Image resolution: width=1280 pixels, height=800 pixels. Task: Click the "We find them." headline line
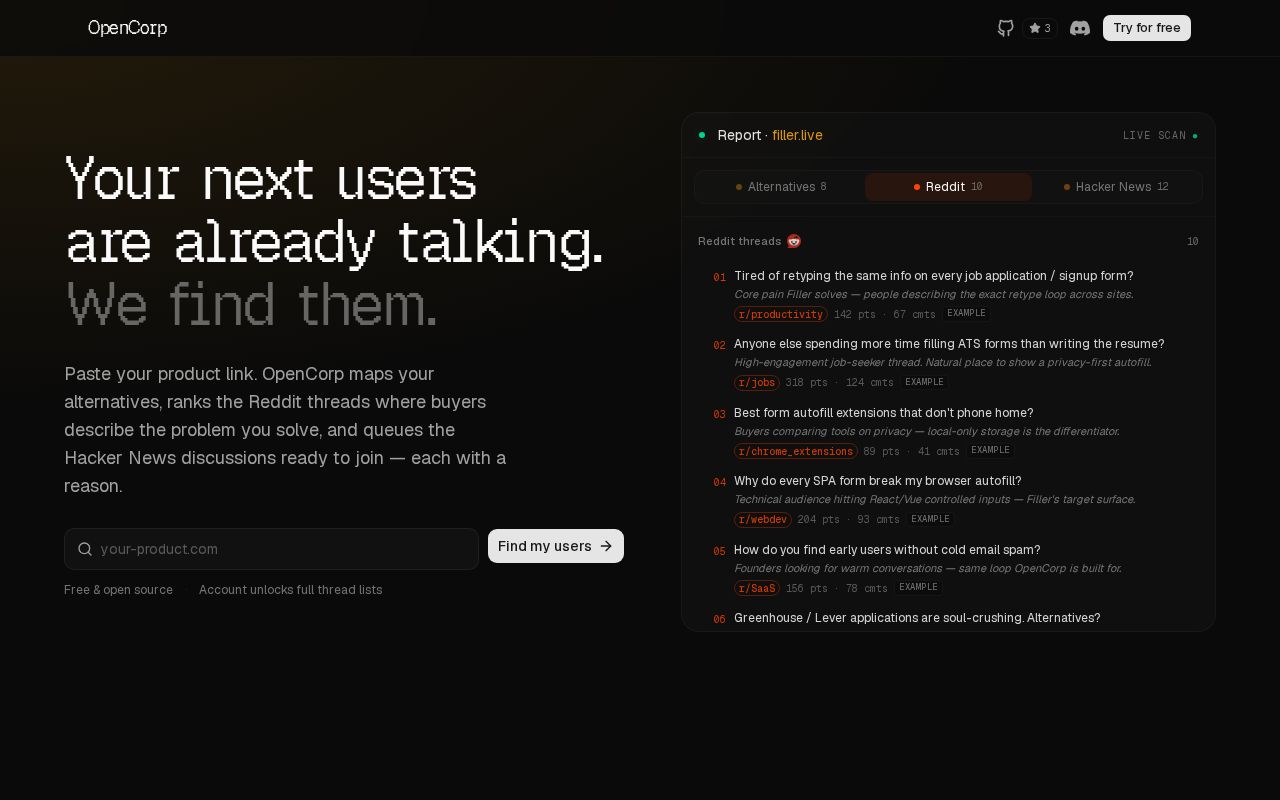[x=251, y=305]
